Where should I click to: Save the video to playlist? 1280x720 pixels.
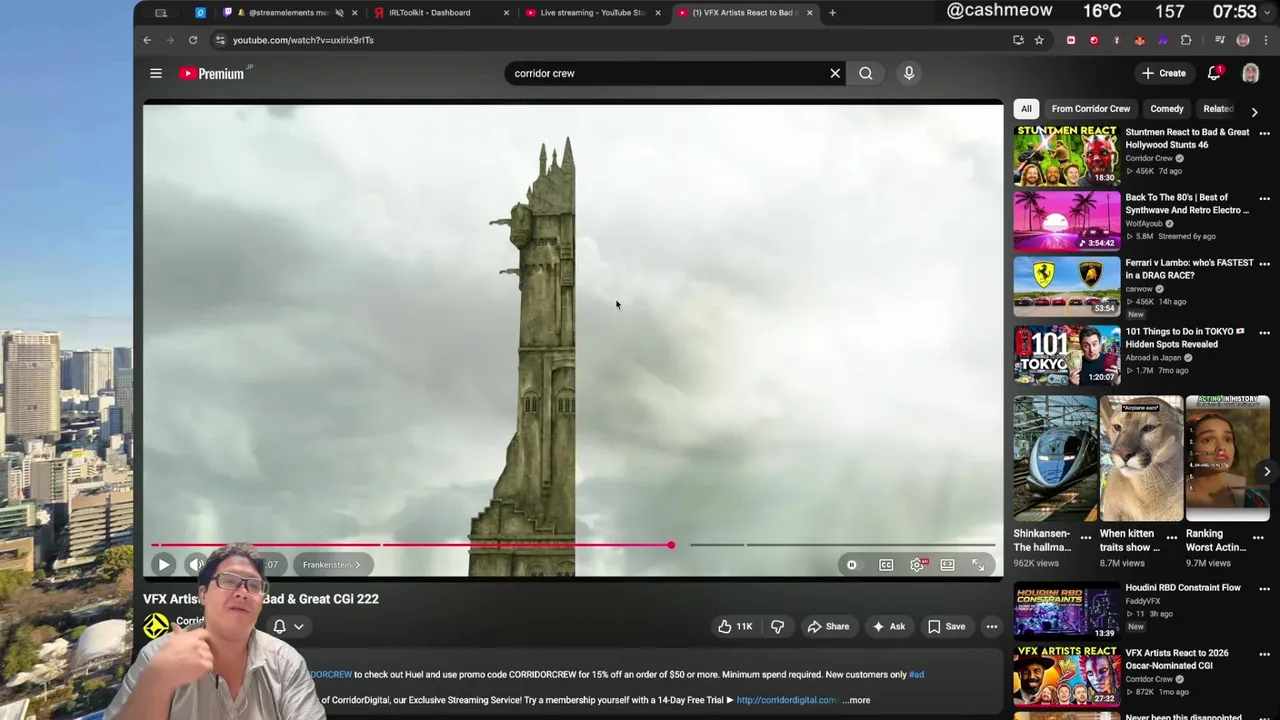[946, 627]
